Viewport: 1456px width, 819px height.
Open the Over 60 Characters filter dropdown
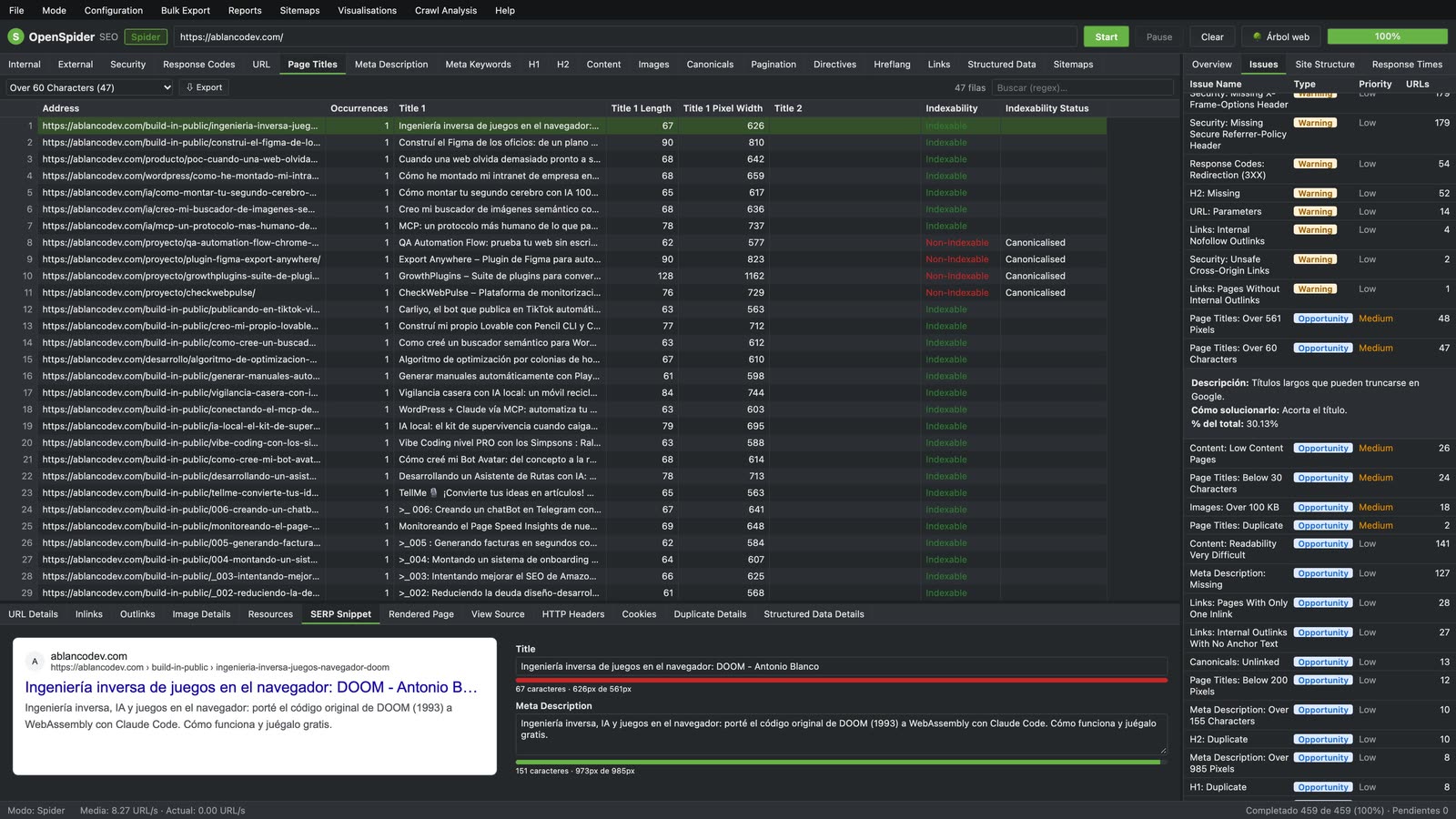pyautogui.click(x=89, y=87)
